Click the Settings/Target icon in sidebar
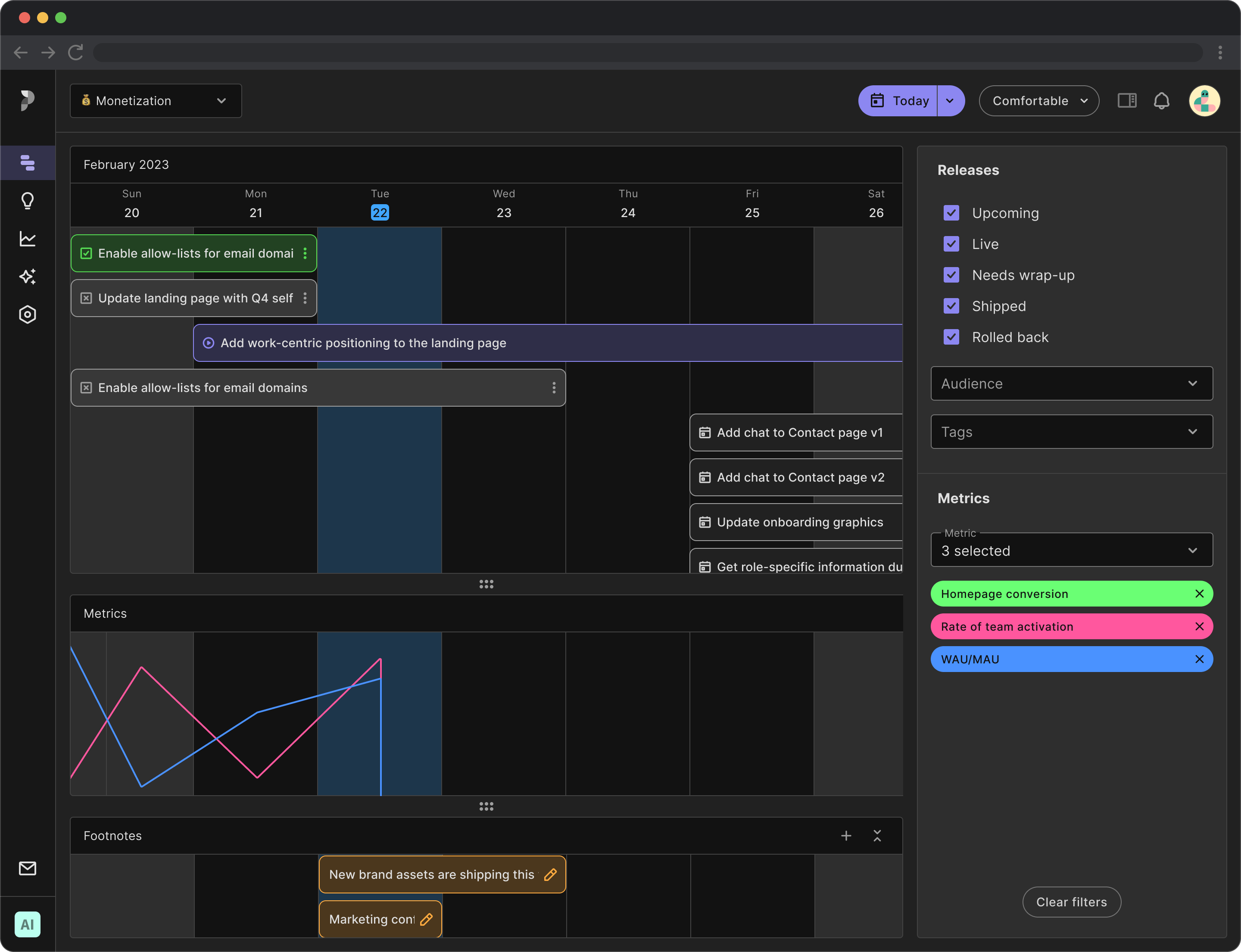This screenshot has width=1241, height=952. [27, 313]
